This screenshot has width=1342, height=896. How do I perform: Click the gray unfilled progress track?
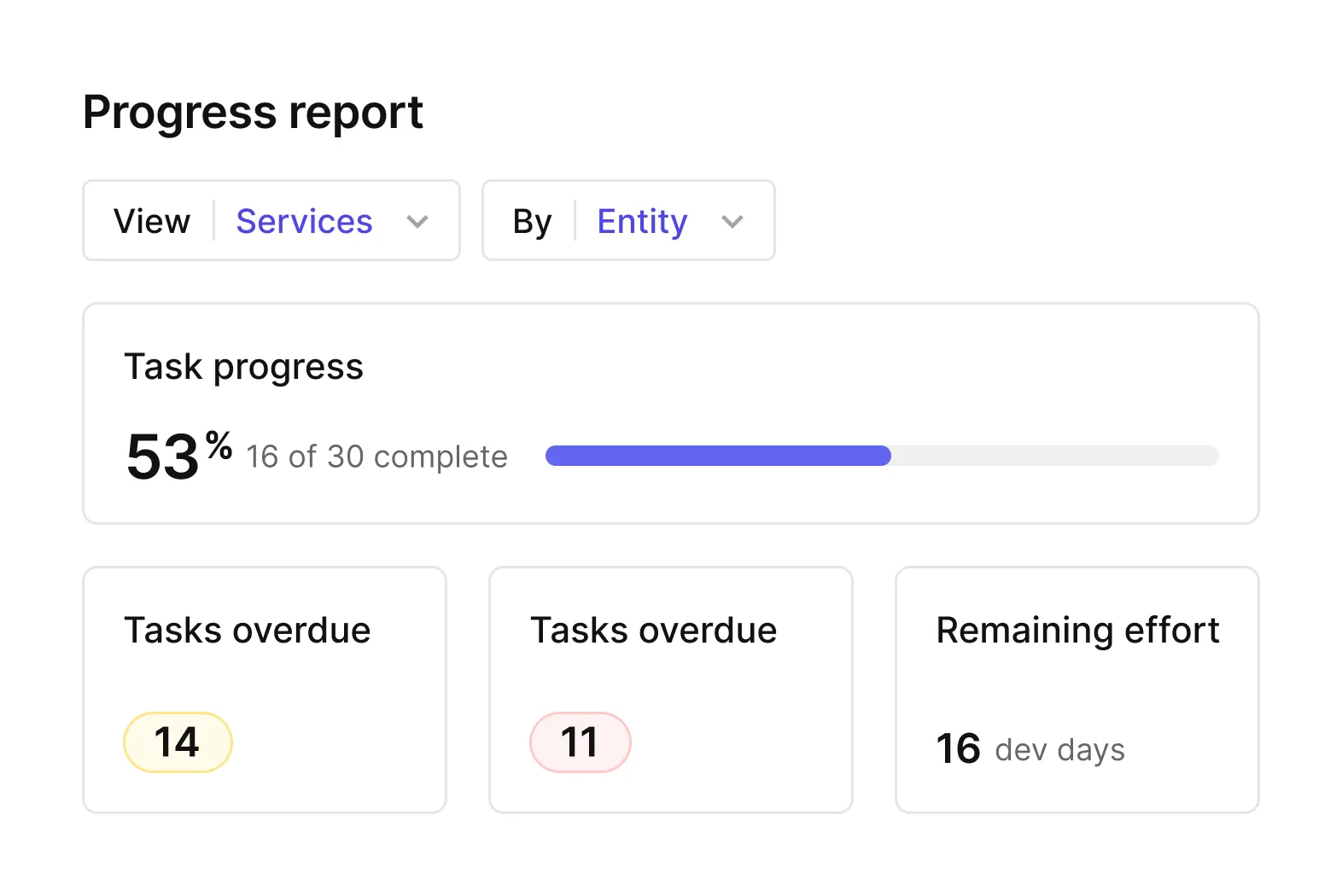click(1054, 456)
